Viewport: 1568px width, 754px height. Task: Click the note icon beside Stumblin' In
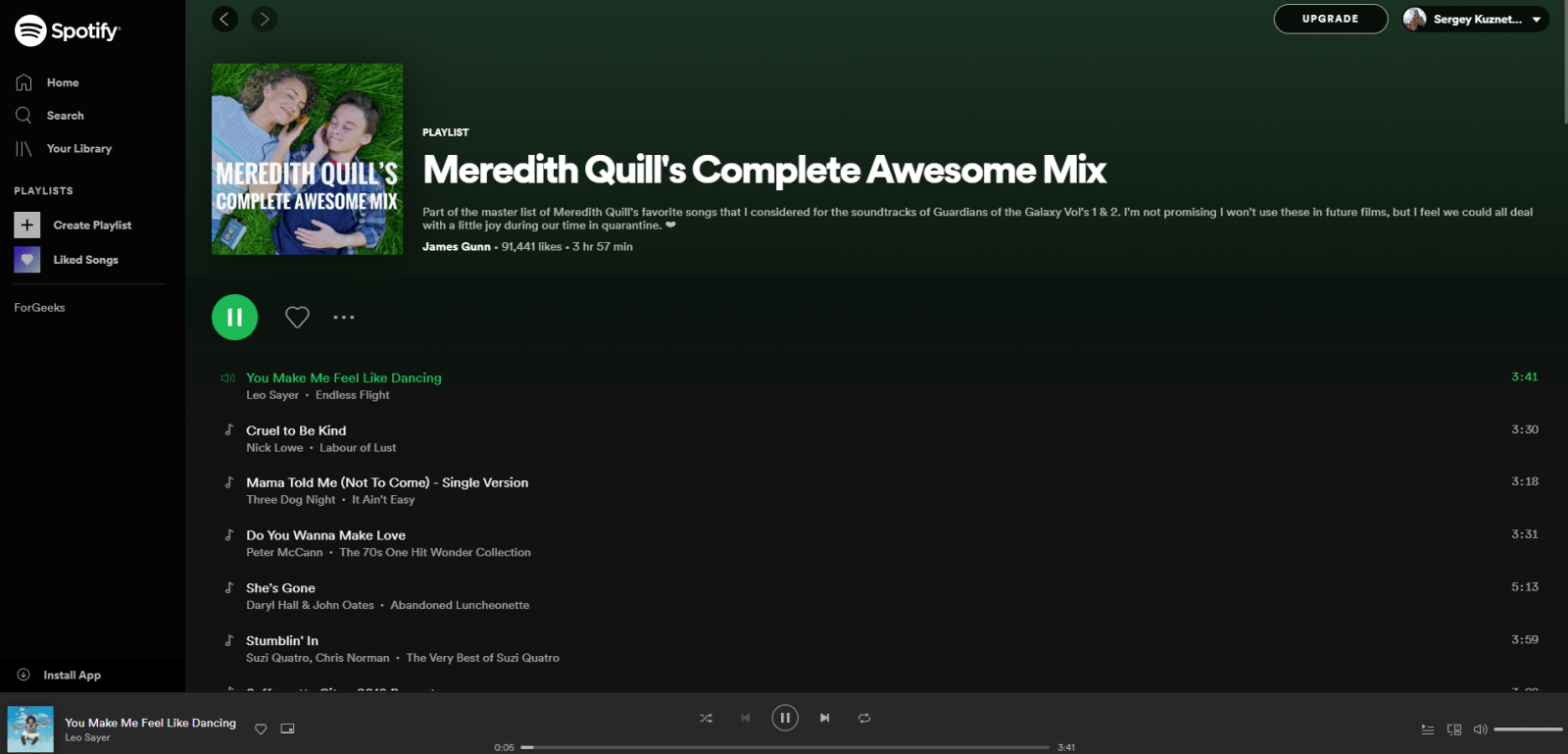[x=229, y=640]
